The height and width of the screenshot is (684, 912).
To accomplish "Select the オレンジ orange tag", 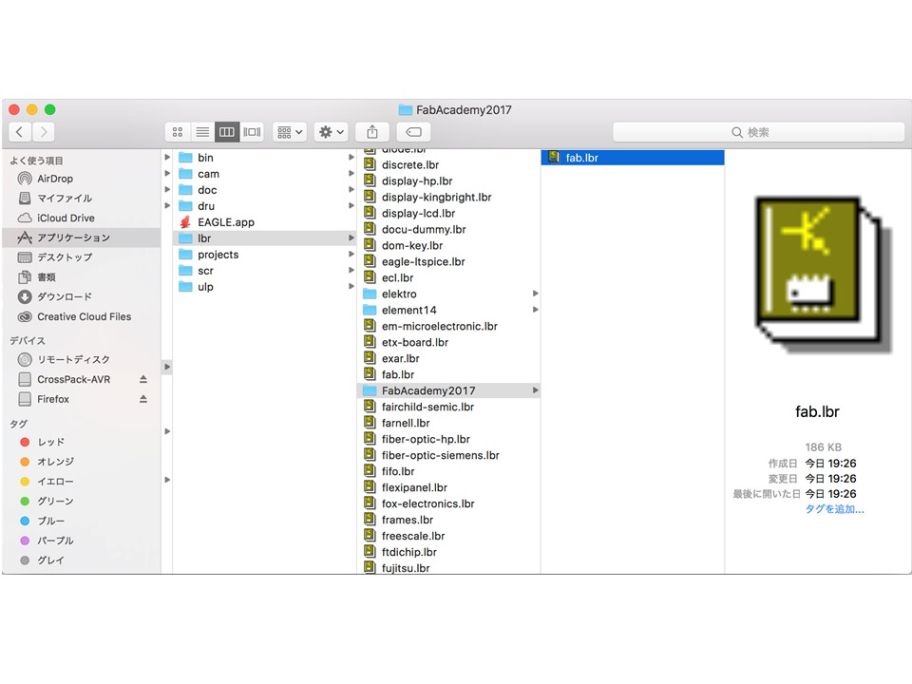I will [81, 462].
